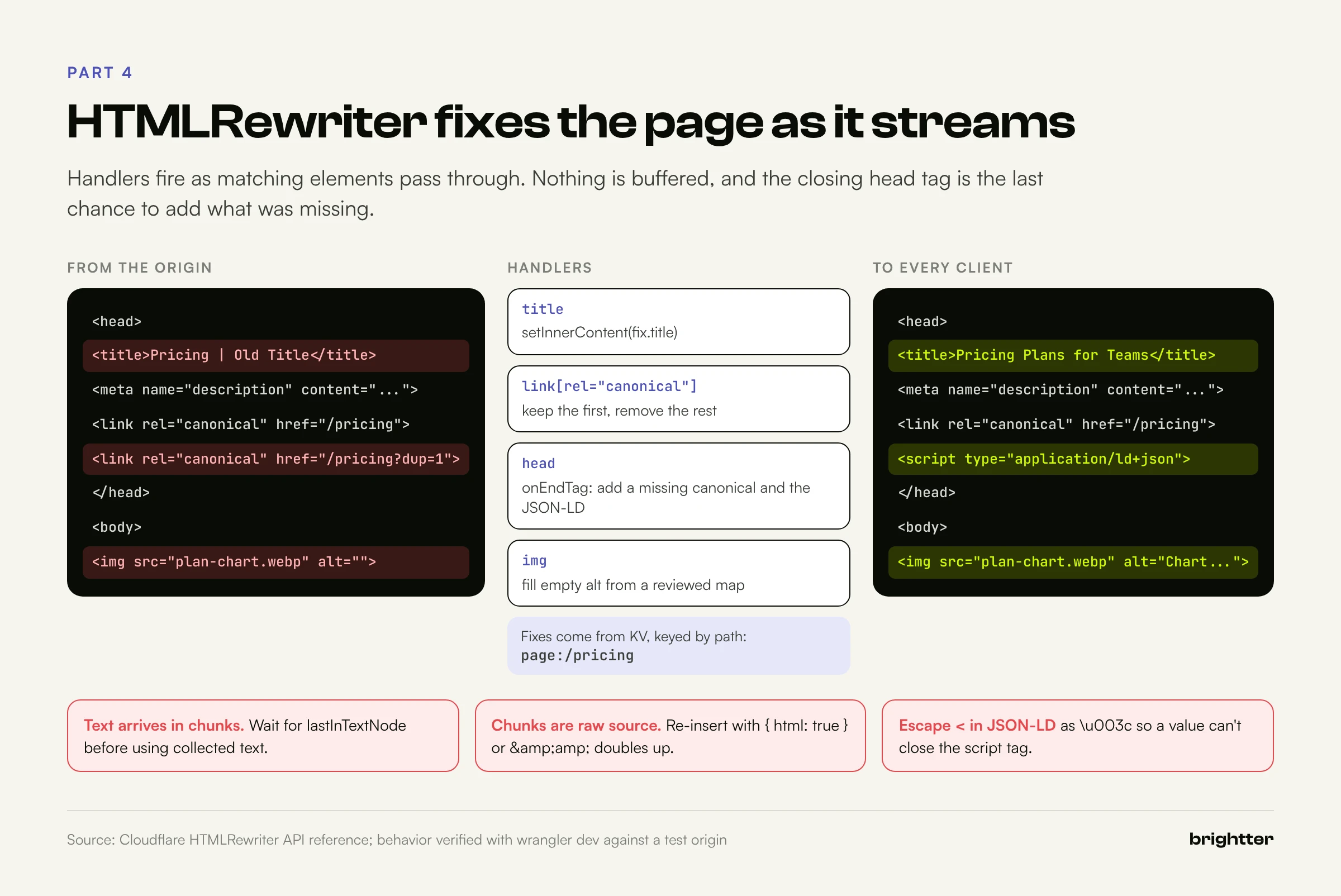1341x896 pixels.
Task: Click the 'FROM THE ORIGIN' column heading
Action: tap(140, 268)
